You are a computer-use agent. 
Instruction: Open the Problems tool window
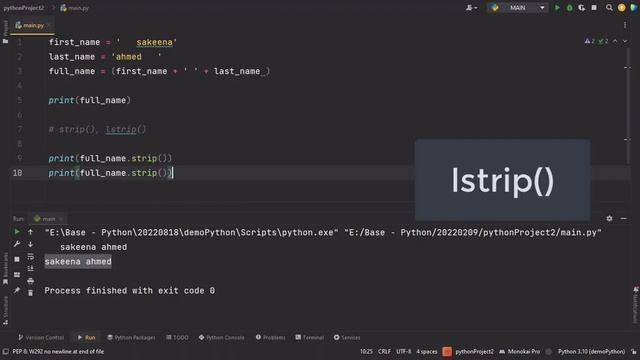coord(270,338)
